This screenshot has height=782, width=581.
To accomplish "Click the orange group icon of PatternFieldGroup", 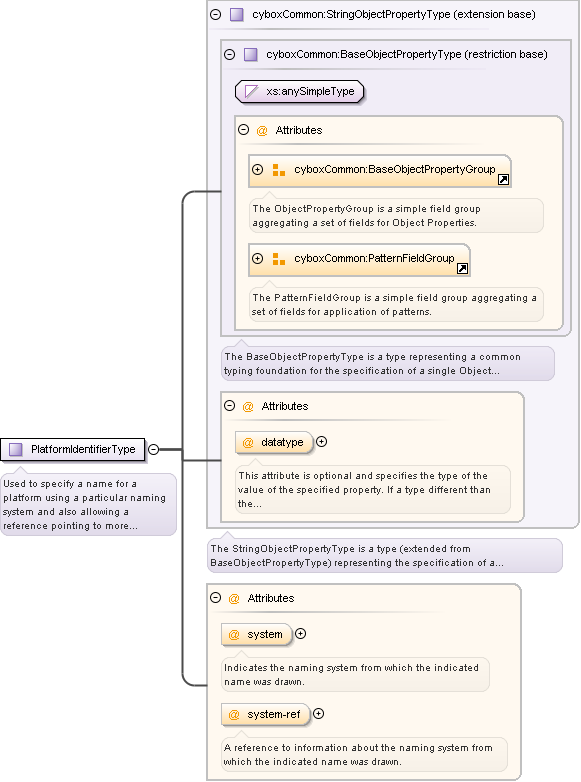I will click(279, 258).
